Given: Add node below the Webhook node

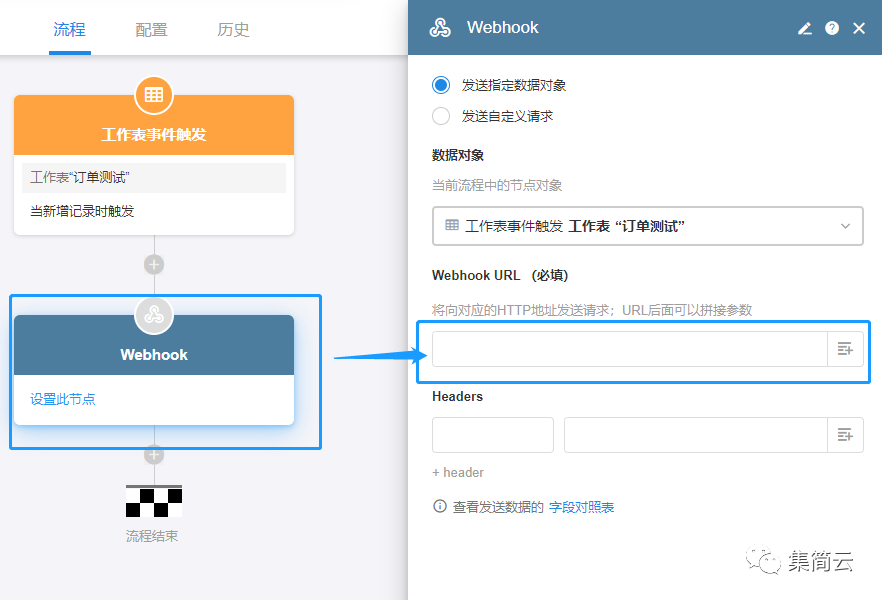Looking at the screenshot, I should click(x=154, y=454).
